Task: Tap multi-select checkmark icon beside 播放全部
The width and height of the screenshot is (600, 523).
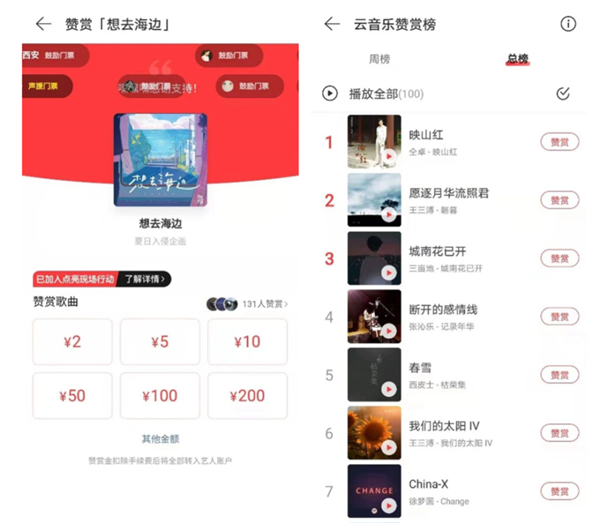Action: [x=563, y=93]
